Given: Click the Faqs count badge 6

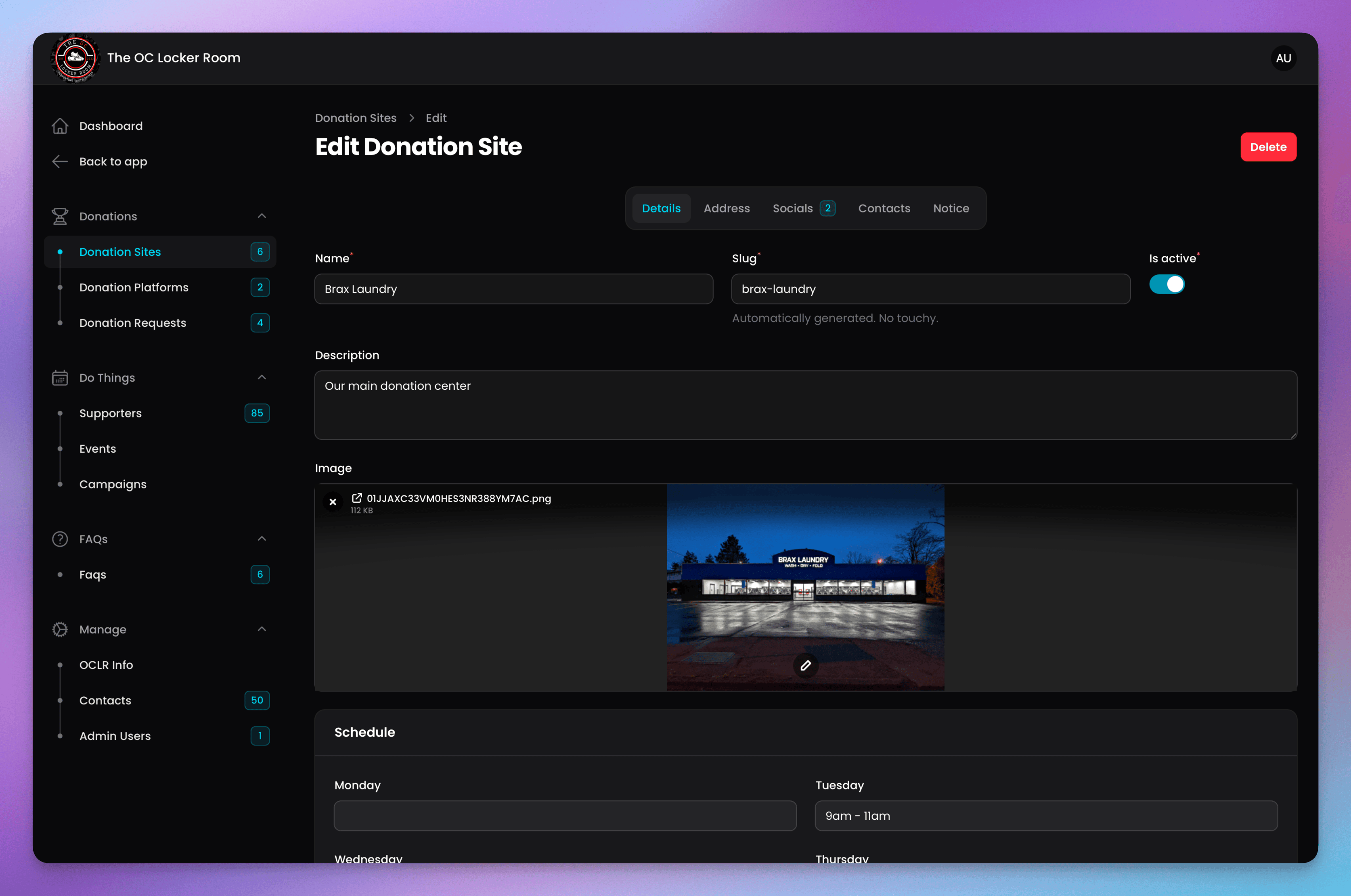Looking at the screenshot, I should pos(260,574).
